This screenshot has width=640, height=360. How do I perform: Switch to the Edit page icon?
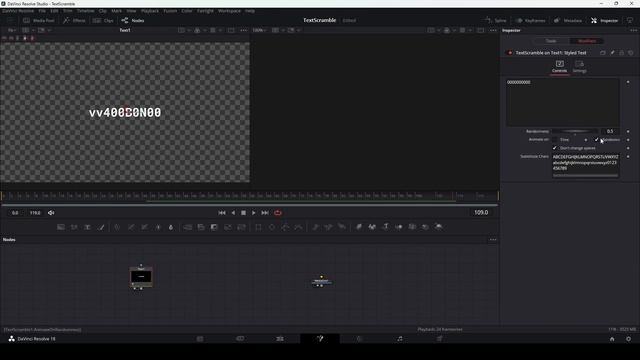[280, 338]
